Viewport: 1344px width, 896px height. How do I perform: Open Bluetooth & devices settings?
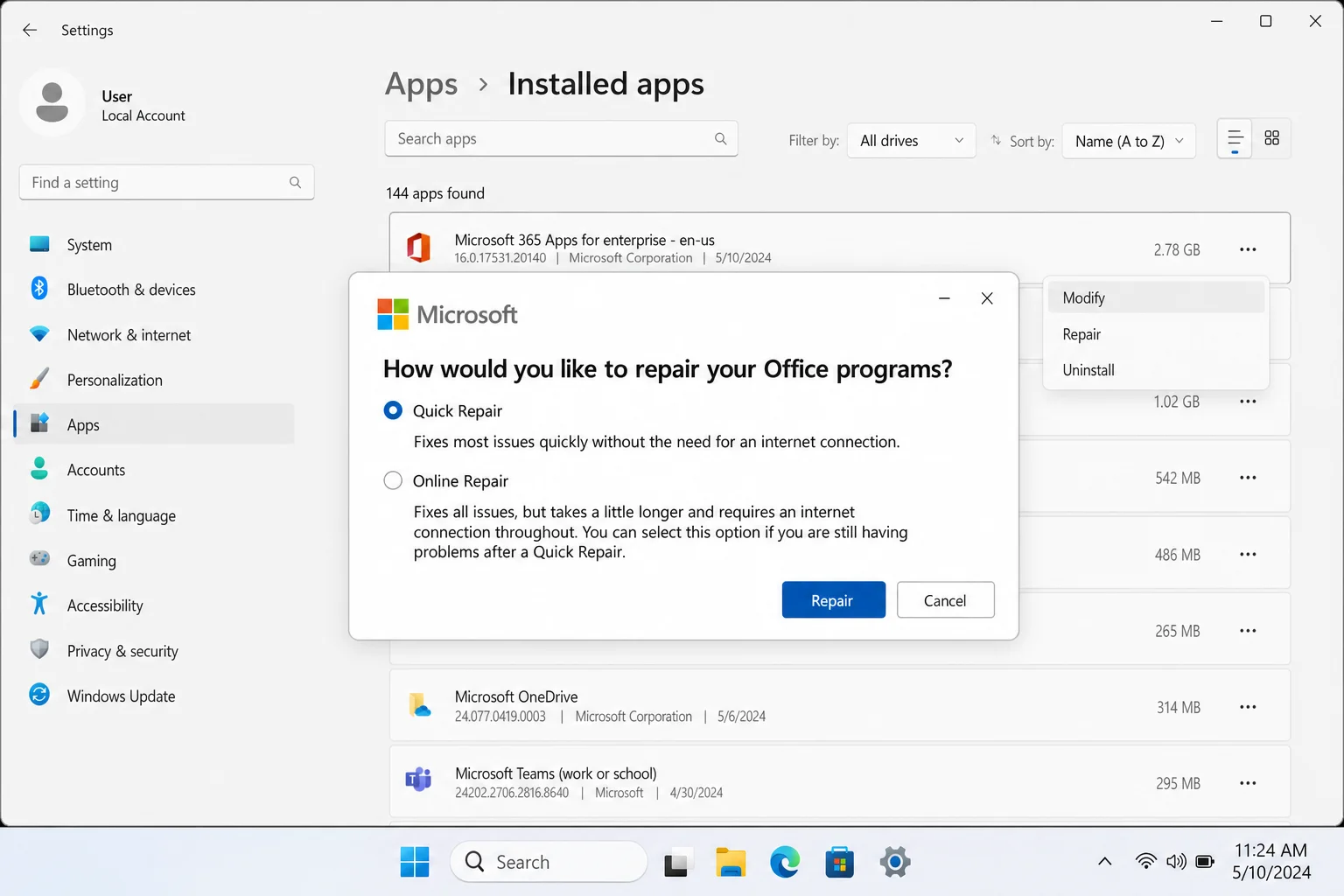pyautogui.click(x=154, y=290)
